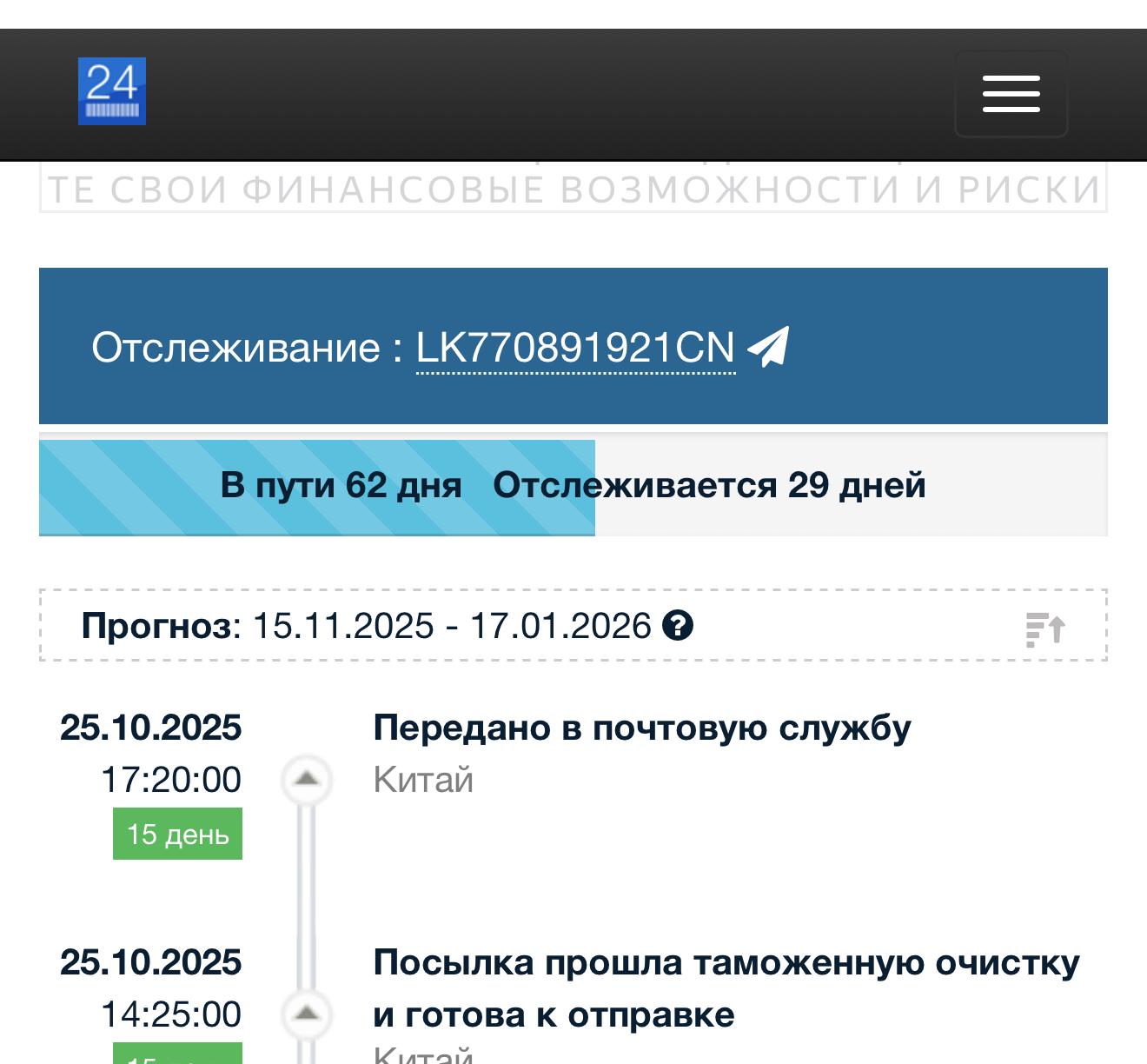
Task: Click the financial risks banner text
Action: [x=573, y=190]
